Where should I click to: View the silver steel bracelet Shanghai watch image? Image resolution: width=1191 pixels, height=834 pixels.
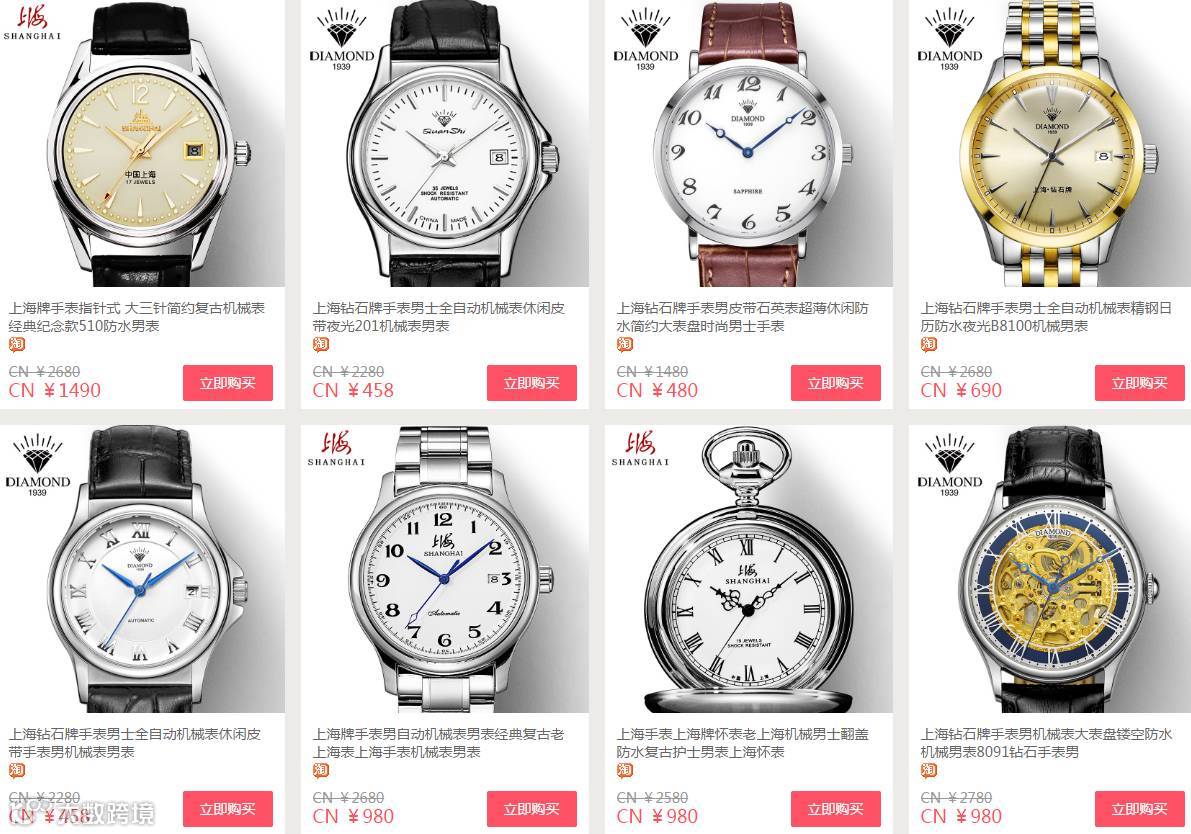point(444,570)
